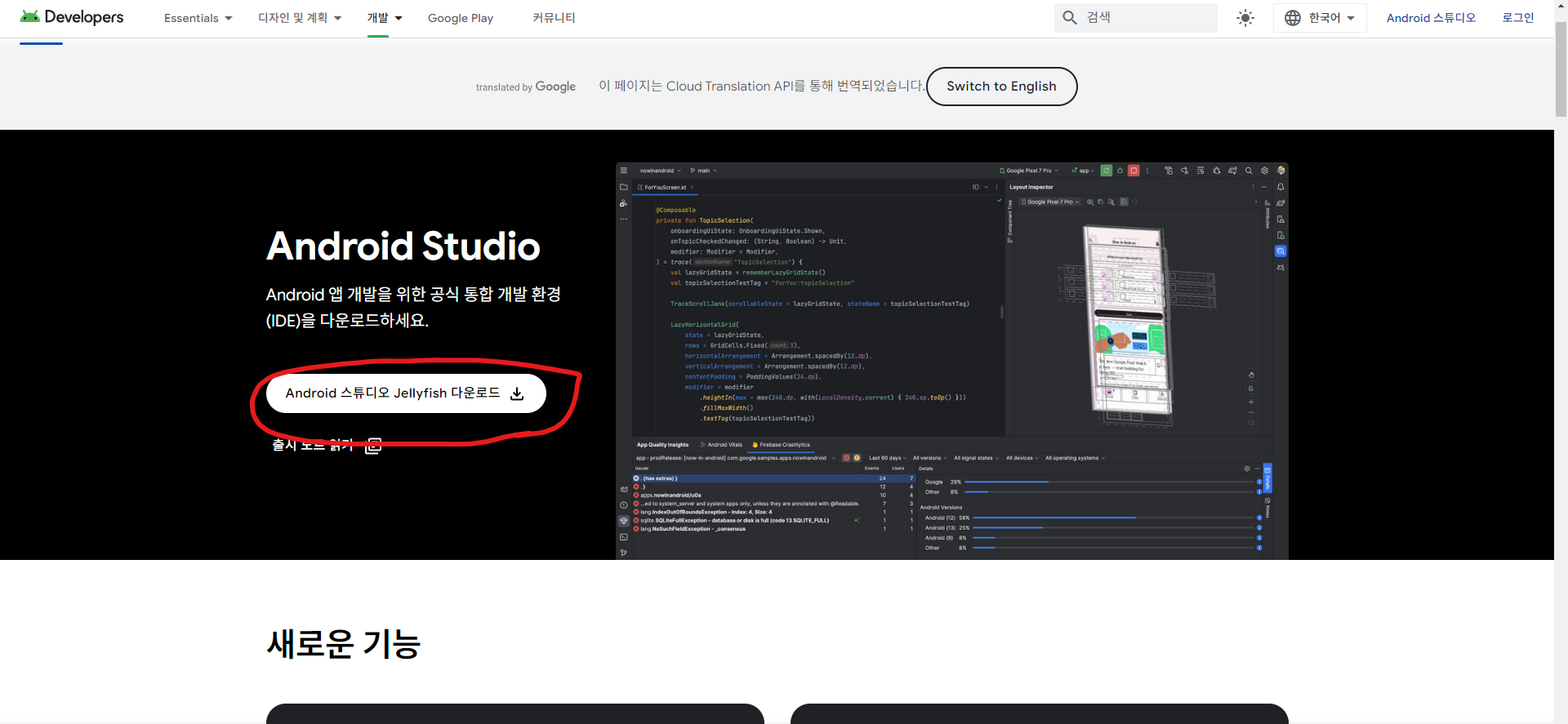Click the translated by Google logo
Image resolution: width=1568 pixels, height=724 pixels.
click(x=526, y=87)
